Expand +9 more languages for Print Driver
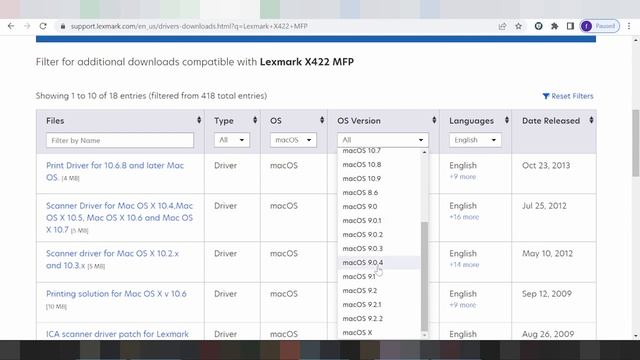 tap(462, 177)
